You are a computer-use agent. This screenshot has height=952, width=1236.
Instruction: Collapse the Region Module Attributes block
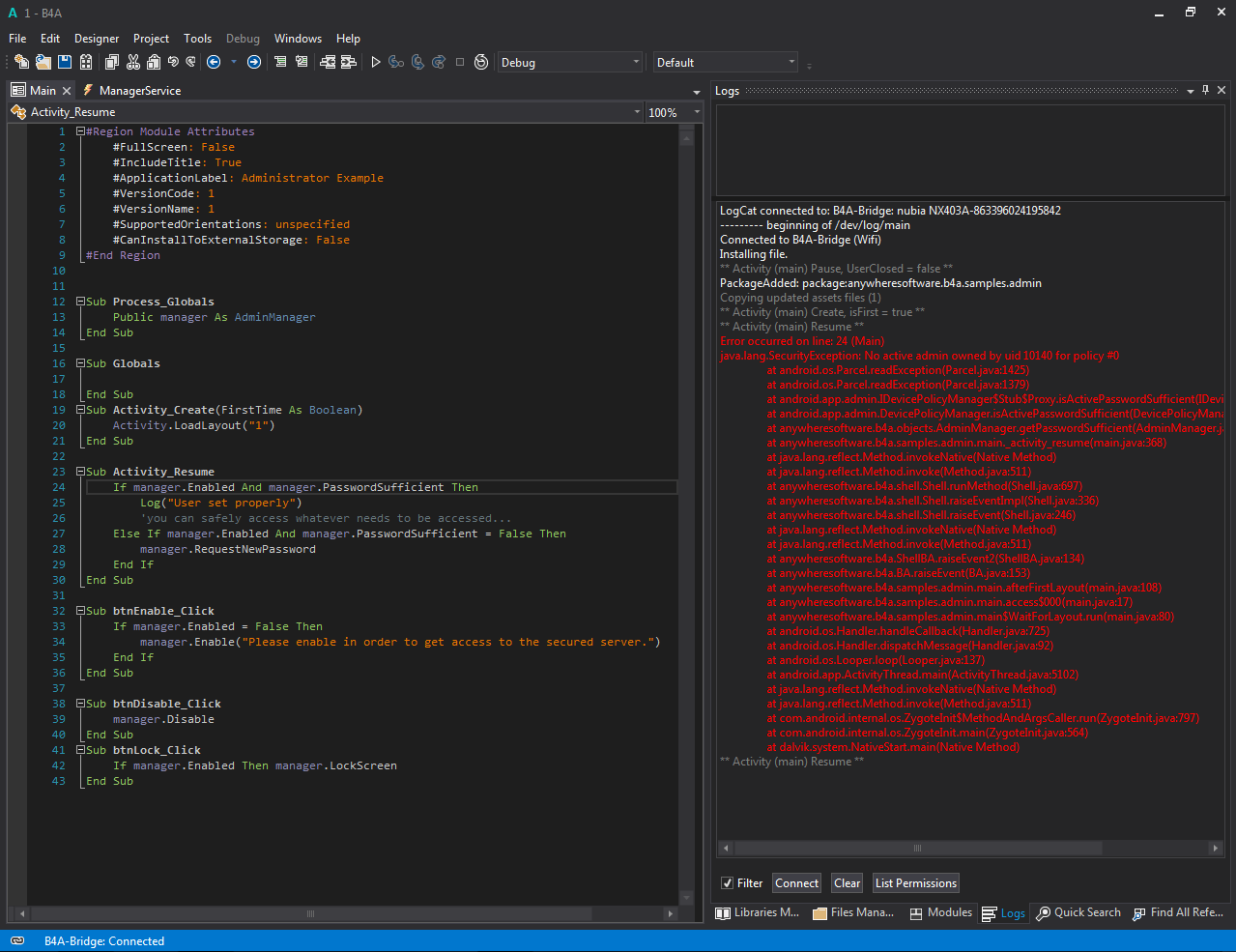tap(81, 131)
